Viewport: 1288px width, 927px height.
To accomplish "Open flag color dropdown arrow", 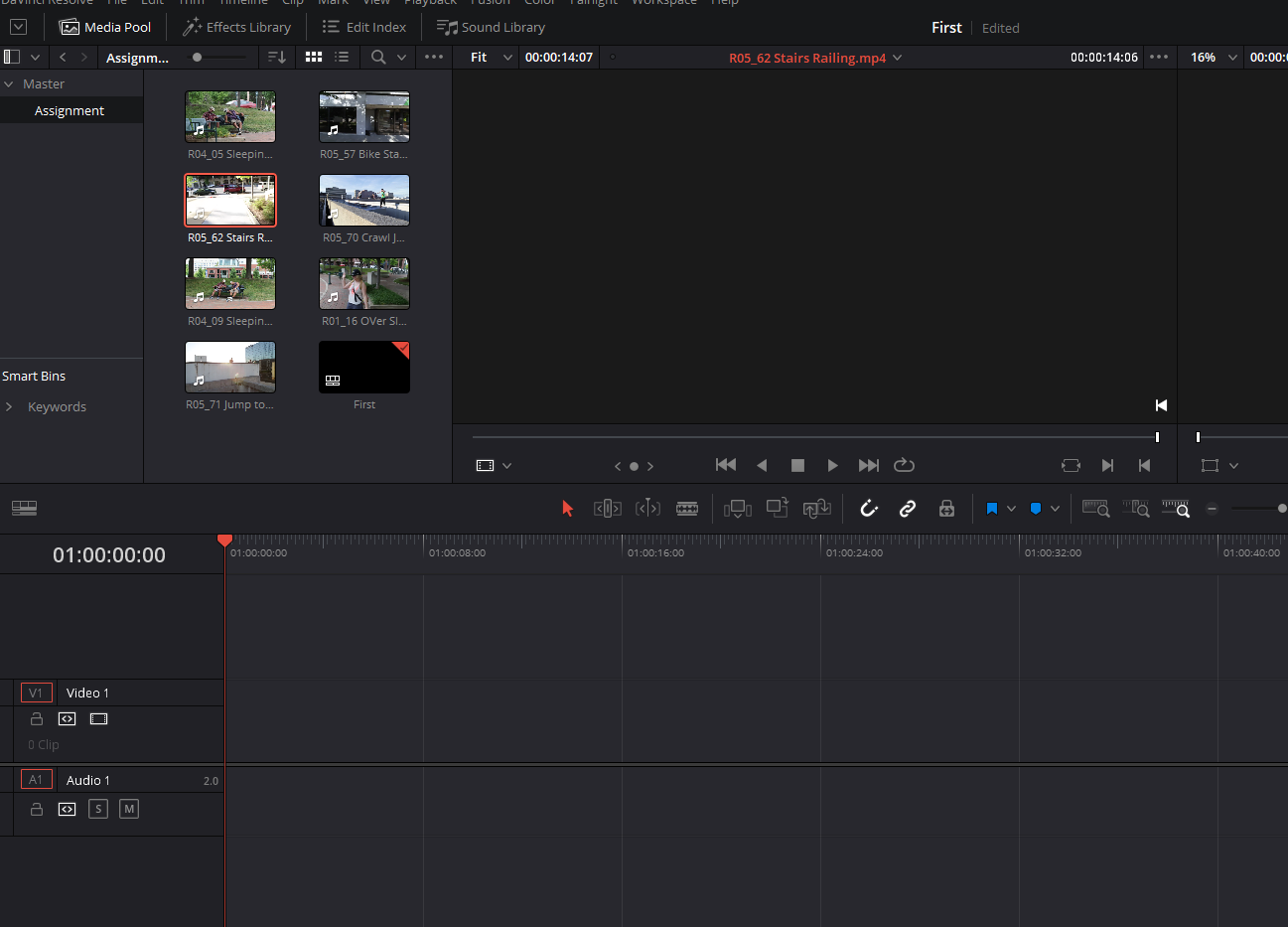I will [1011, 509].
